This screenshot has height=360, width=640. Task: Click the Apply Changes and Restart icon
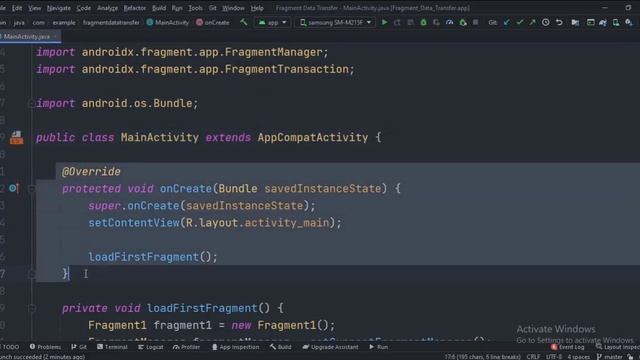(x=397, y=22)
